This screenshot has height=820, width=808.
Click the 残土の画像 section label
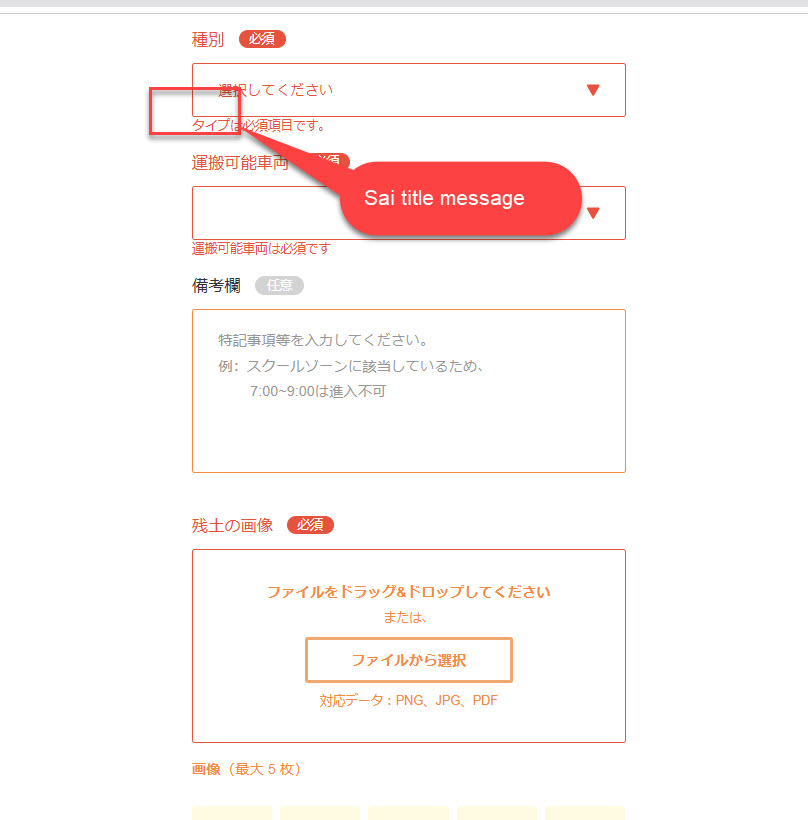232,526
